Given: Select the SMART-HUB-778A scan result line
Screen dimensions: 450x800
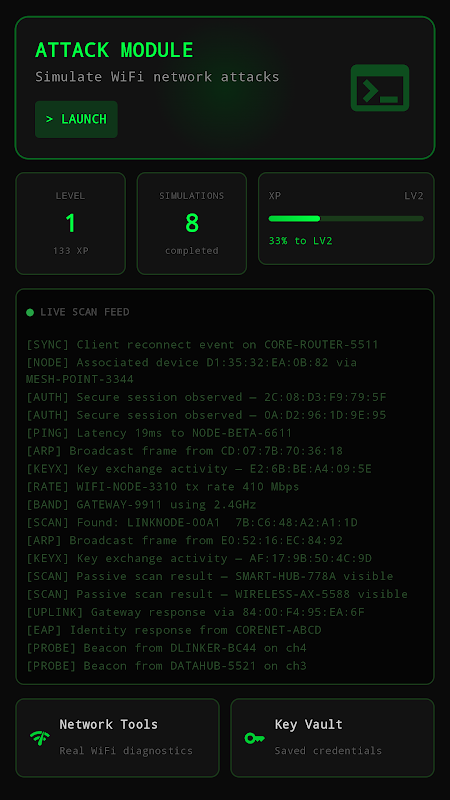Looking at the screenshot, I should coord(210,576).
